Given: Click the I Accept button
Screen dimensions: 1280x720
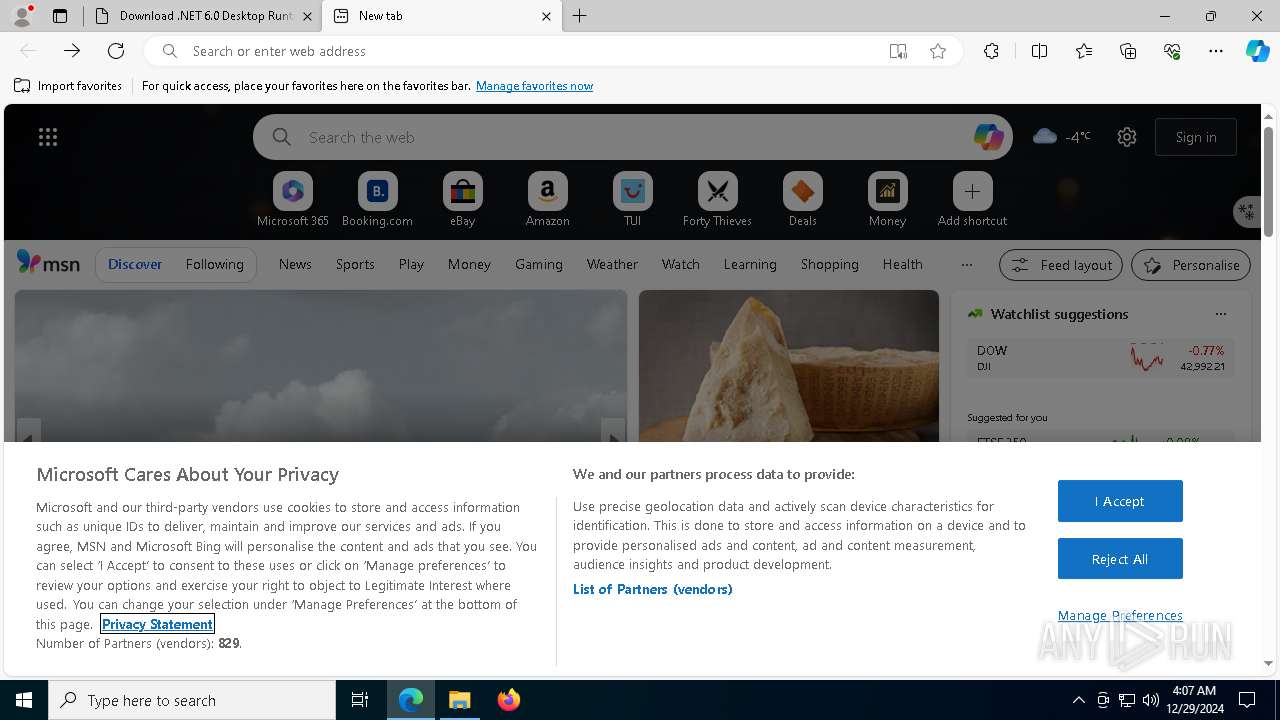Looking at the screenshot, I should pyautogui.click(x=1120, y=501).
